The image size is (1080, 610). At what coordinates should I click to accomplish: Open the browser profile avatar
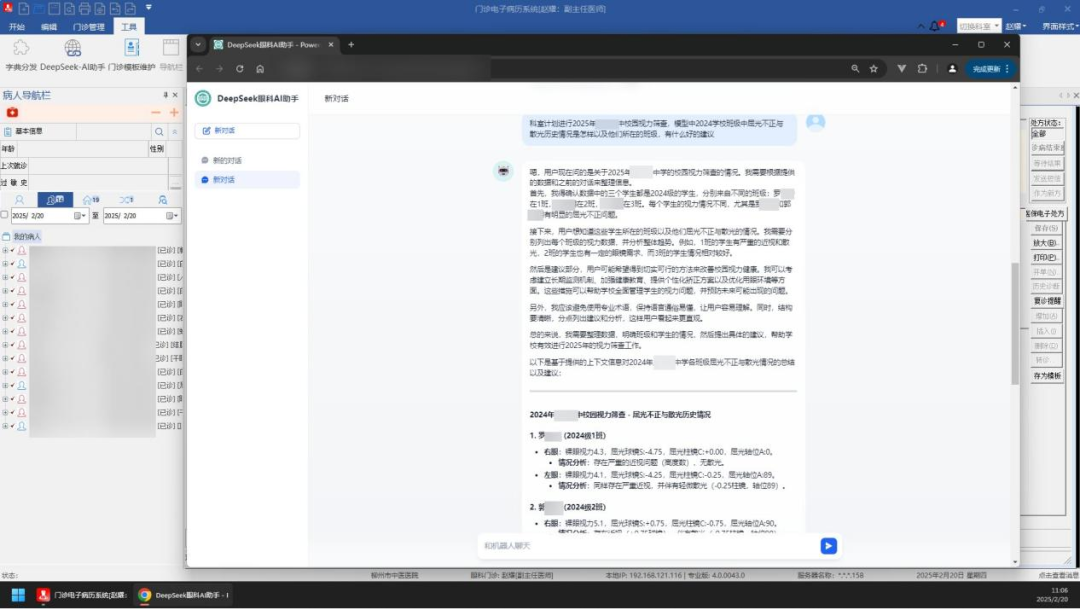(x=952, y=69)
